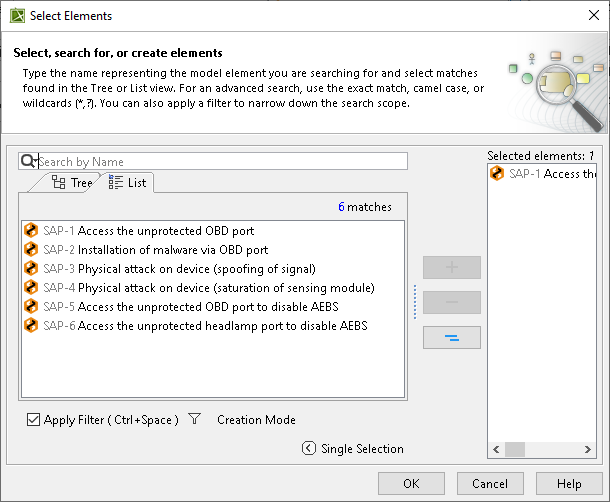Click the SAP-6 element icon in list
The height and width of the screenshot is (502, 610).
point(30,326)
